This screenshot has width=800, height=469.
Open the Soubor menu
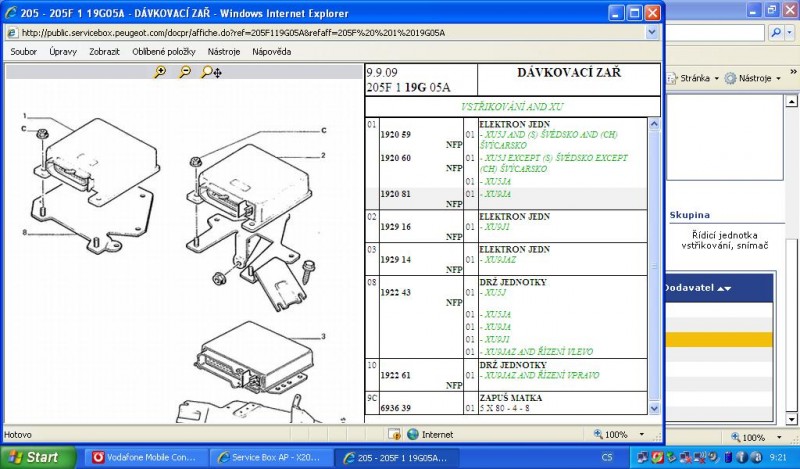[23, 51]
